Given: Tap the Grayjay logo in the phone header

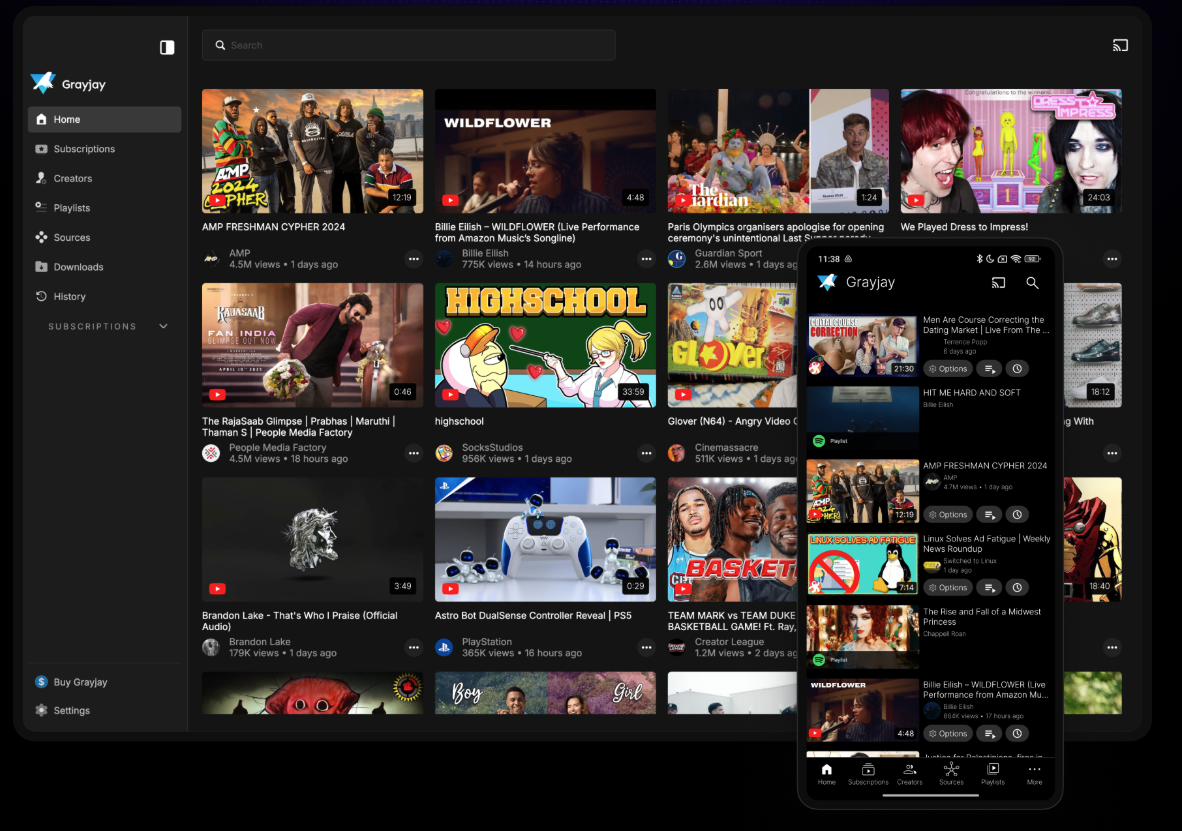Looking at the screenshot, I should click(x=827, y=282).
